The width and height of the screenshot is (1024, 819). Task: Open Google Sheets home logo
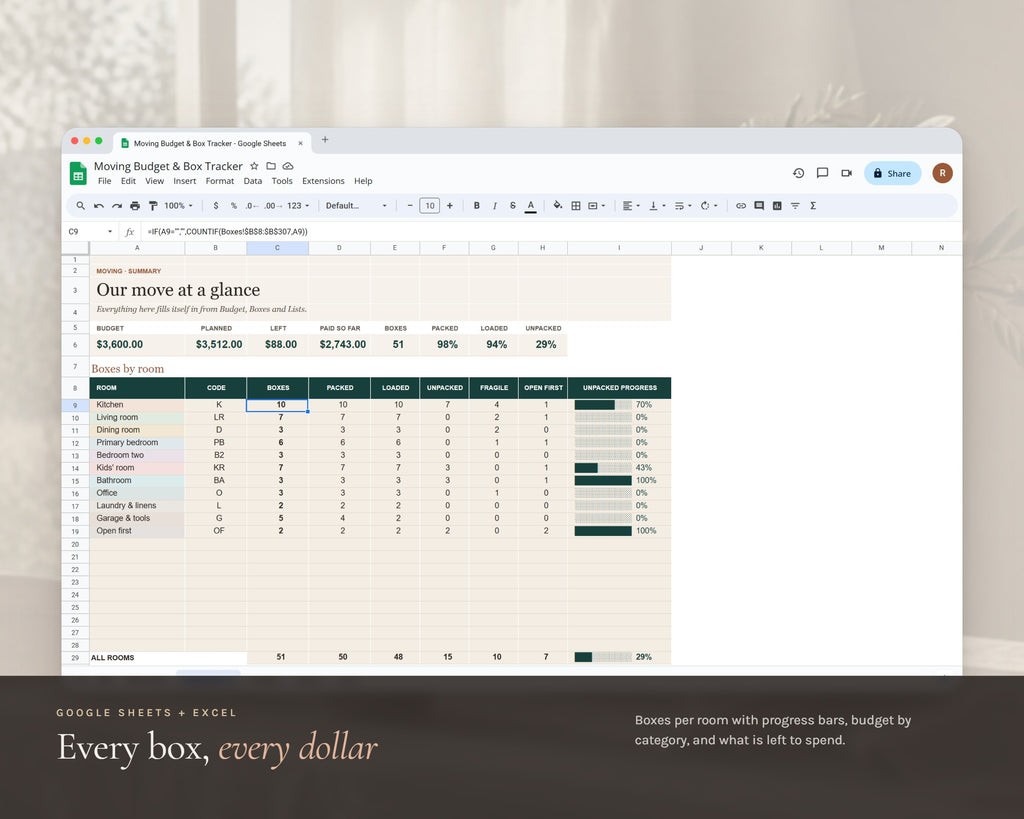(78, 173)
